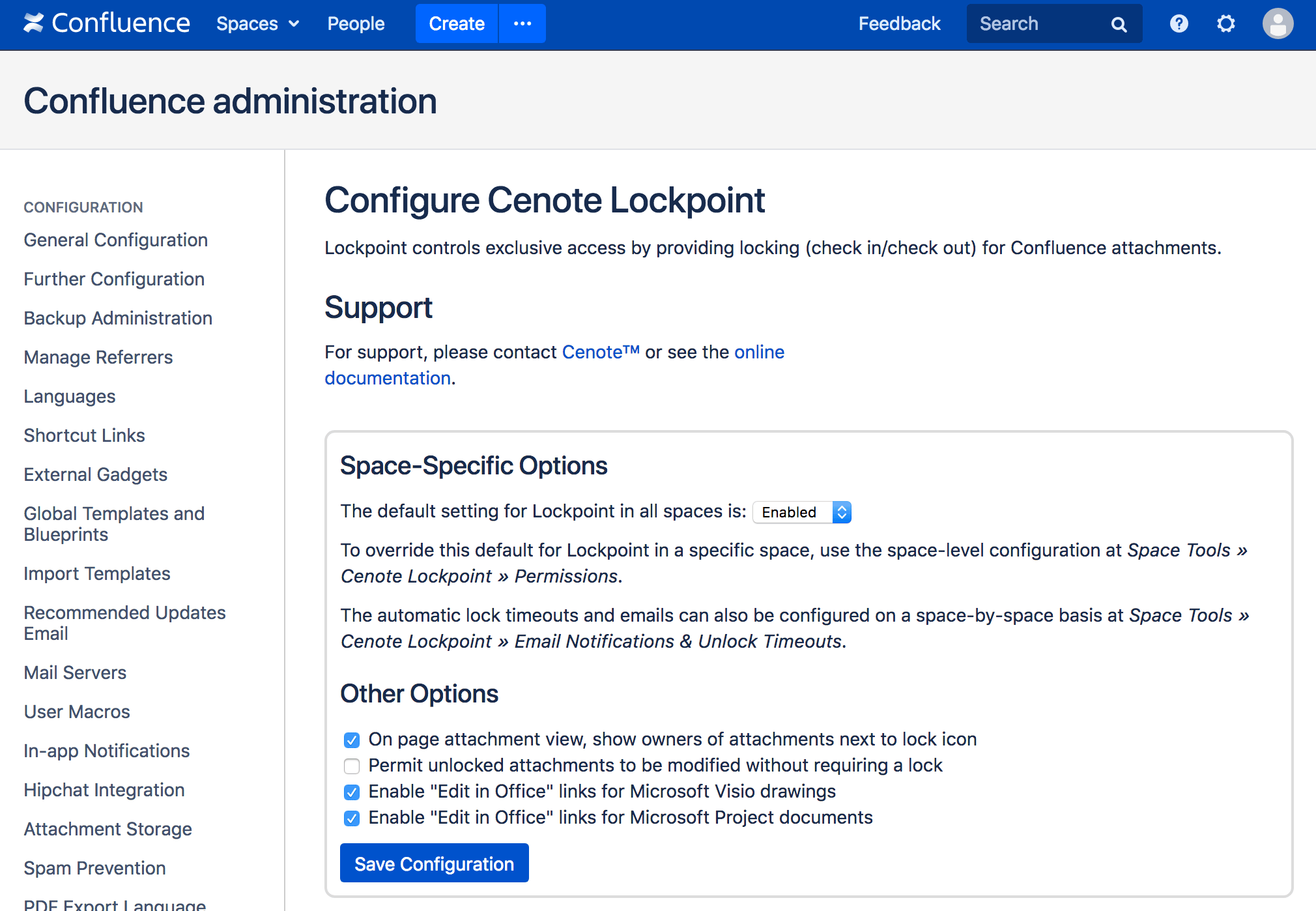The width and height of the screenshot is (1316, 911).
Task: Open Global Templates and Blueprints
Action: tap(114, 524)
